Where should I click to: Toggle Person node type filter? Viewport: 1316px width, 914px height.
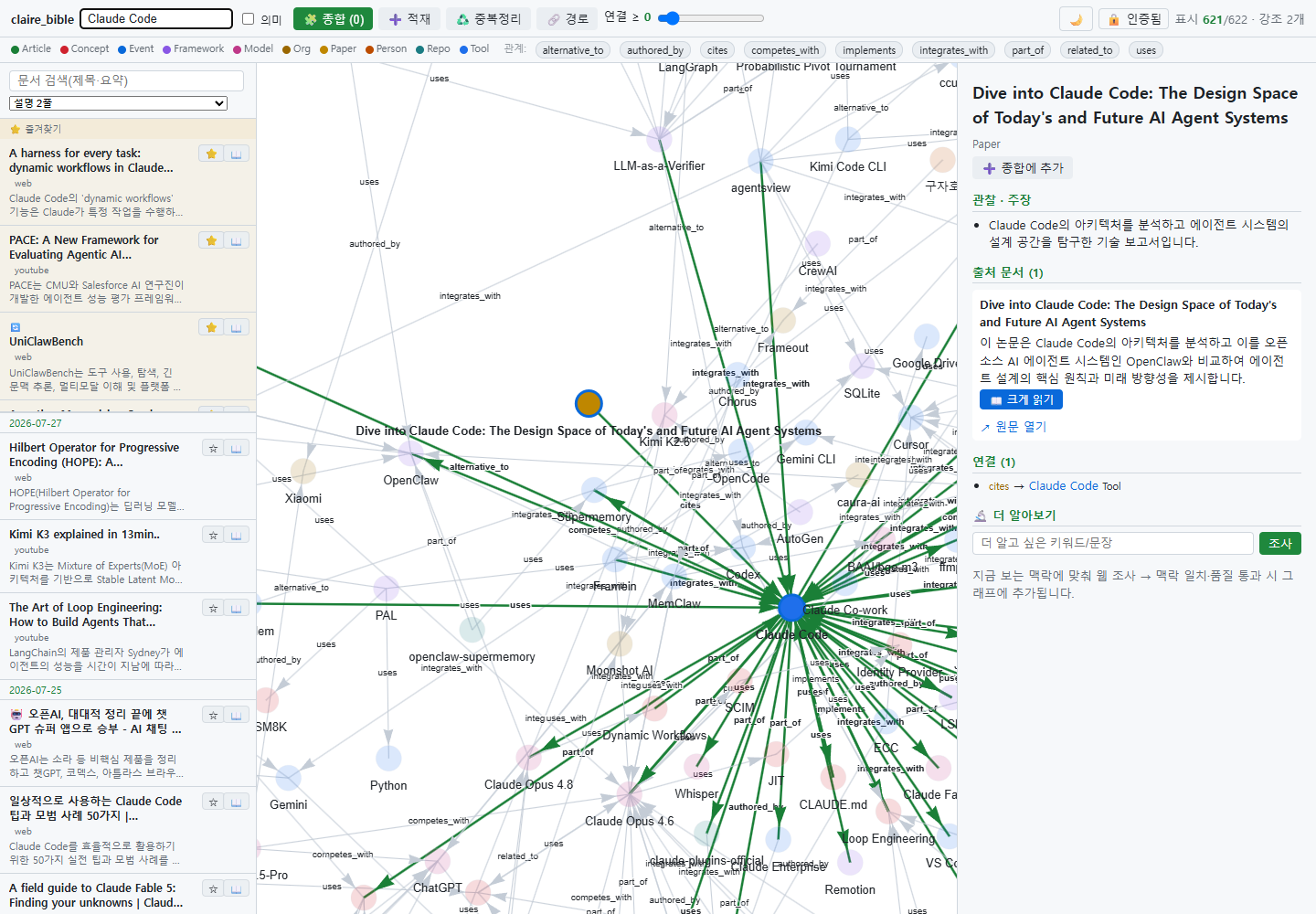click(x=386, y=49)
